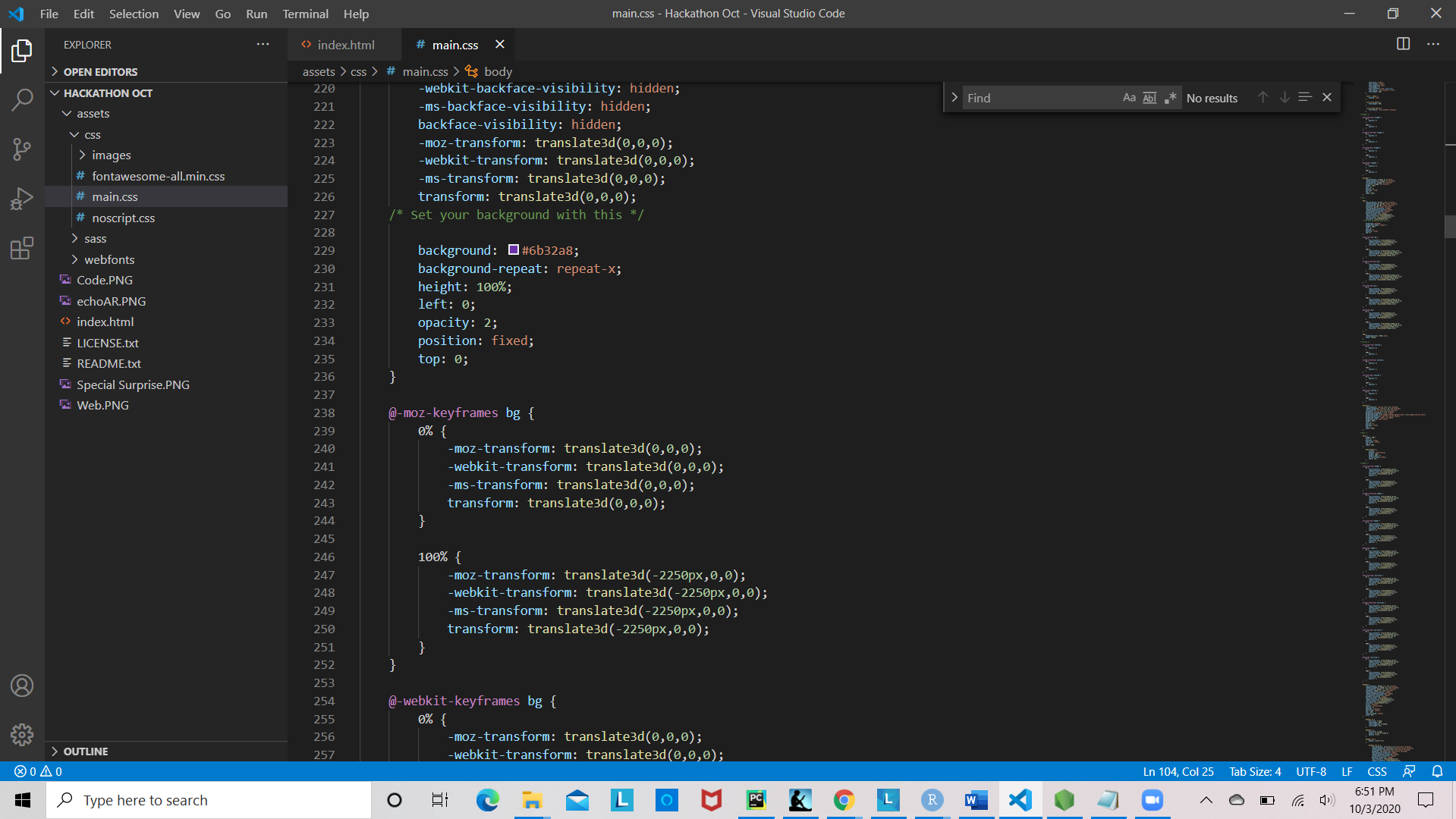Expand the images folder
1456x819 pixels.
tap(111, 155)
